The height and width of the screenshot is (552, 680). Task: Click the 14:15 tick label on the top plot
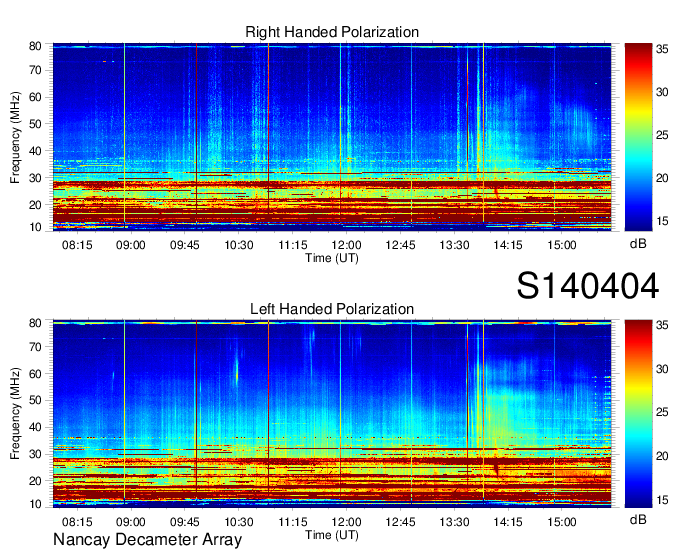508,245
